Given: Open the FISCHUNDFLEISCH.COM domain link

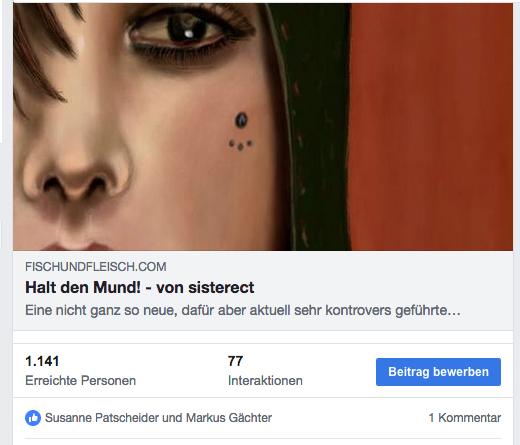Looking at the screenshot, I should (x=96, y=267).
